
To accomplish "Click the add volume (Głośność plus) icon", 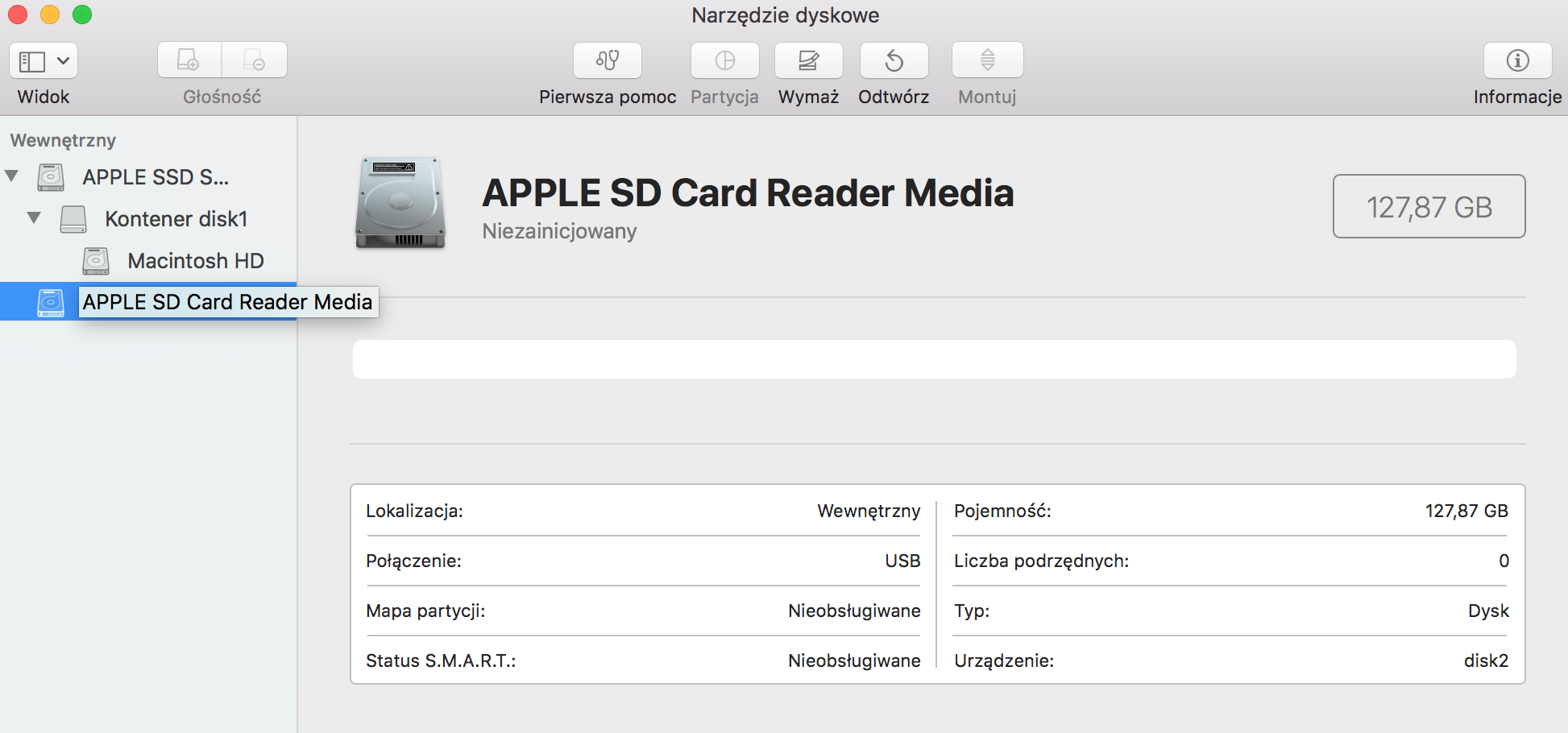I will 189,60.
